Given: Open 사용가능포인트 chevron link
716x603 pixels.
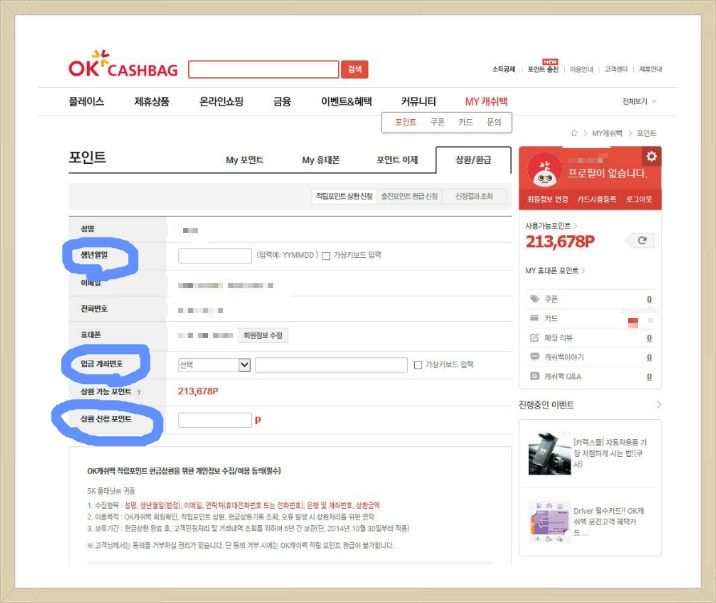Looking at the screenshot, I should (x=551, y=225).
